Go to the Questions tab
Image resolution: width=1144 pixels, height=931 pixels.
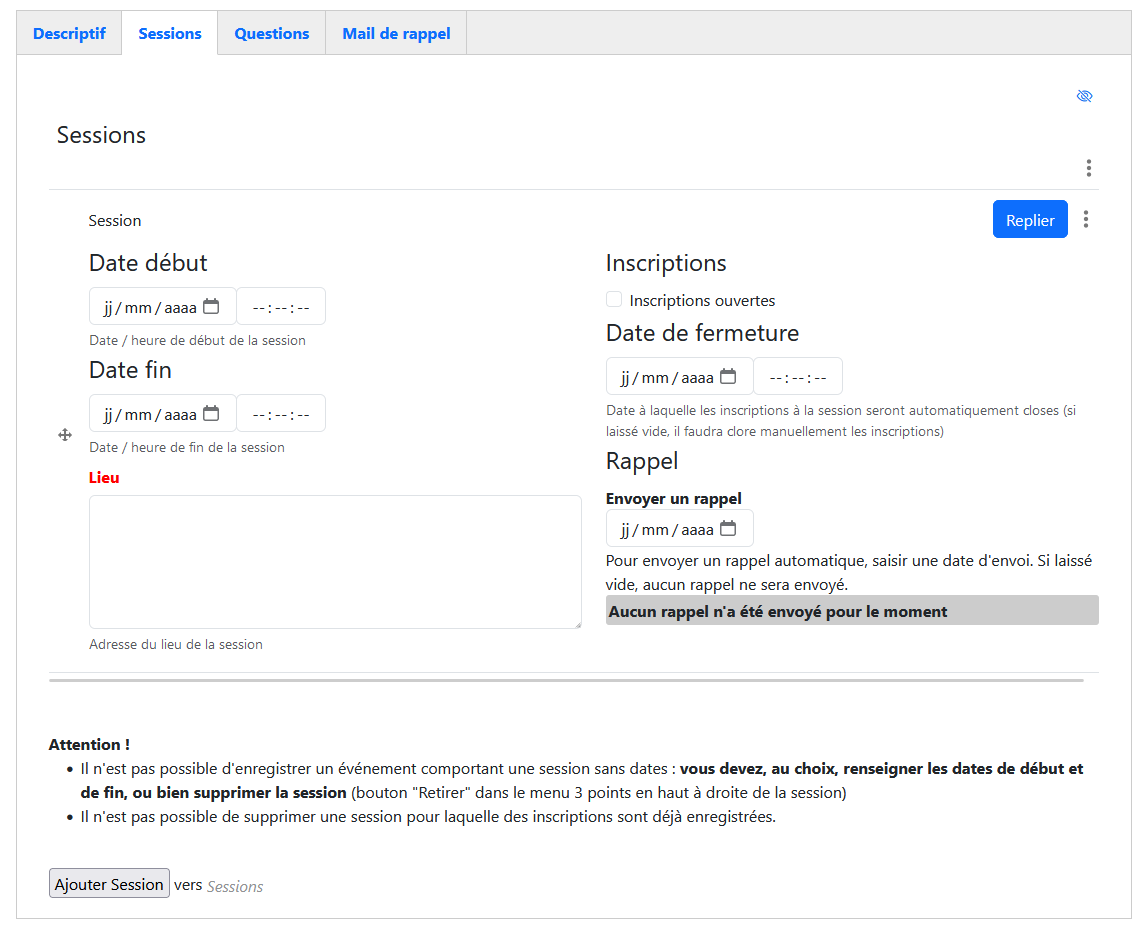pyautogui.click(x=271, y=34)
